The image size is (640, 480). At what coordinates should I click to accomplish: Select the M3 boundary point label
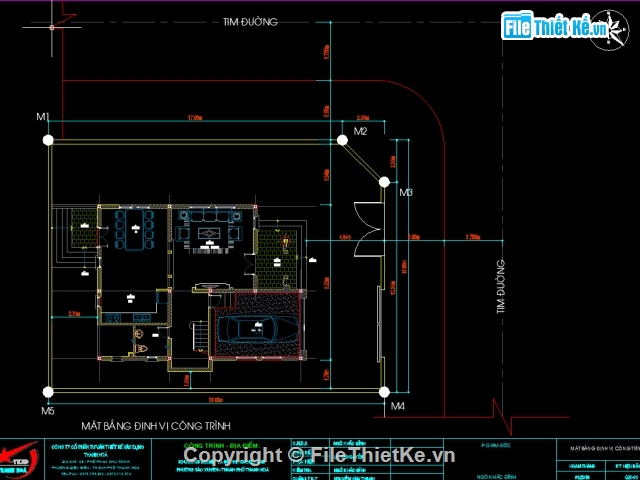(406, 192)
